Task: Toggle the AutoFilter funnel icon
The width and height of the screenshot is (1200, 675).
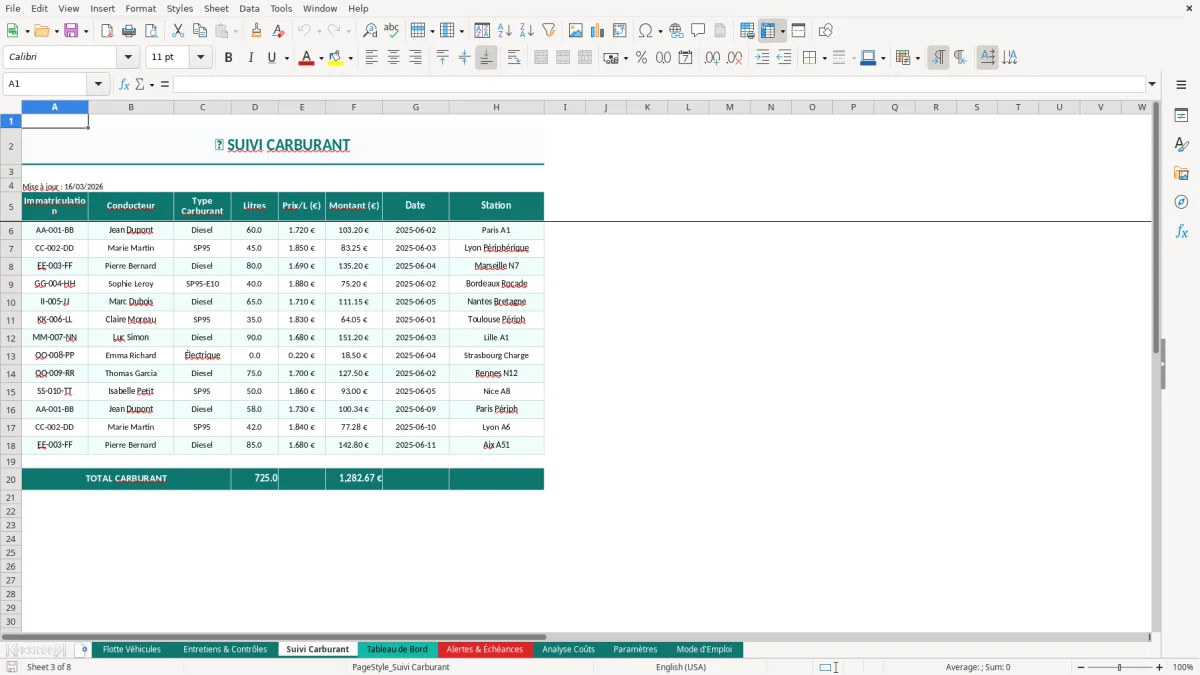Action: [548, 31]
